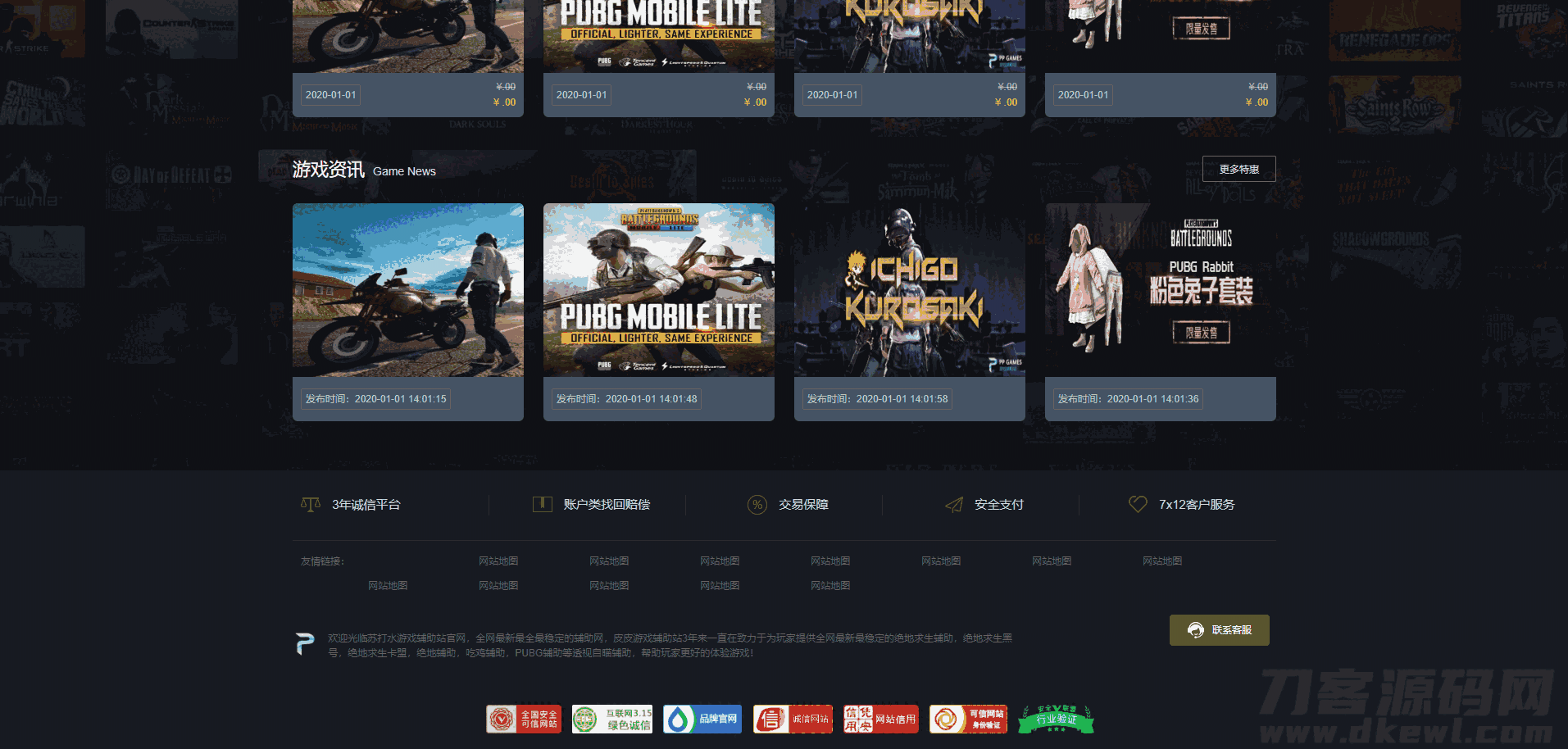
Task: Click the book icon beside 账户类找回赔偿
Action: click(542, 504)
